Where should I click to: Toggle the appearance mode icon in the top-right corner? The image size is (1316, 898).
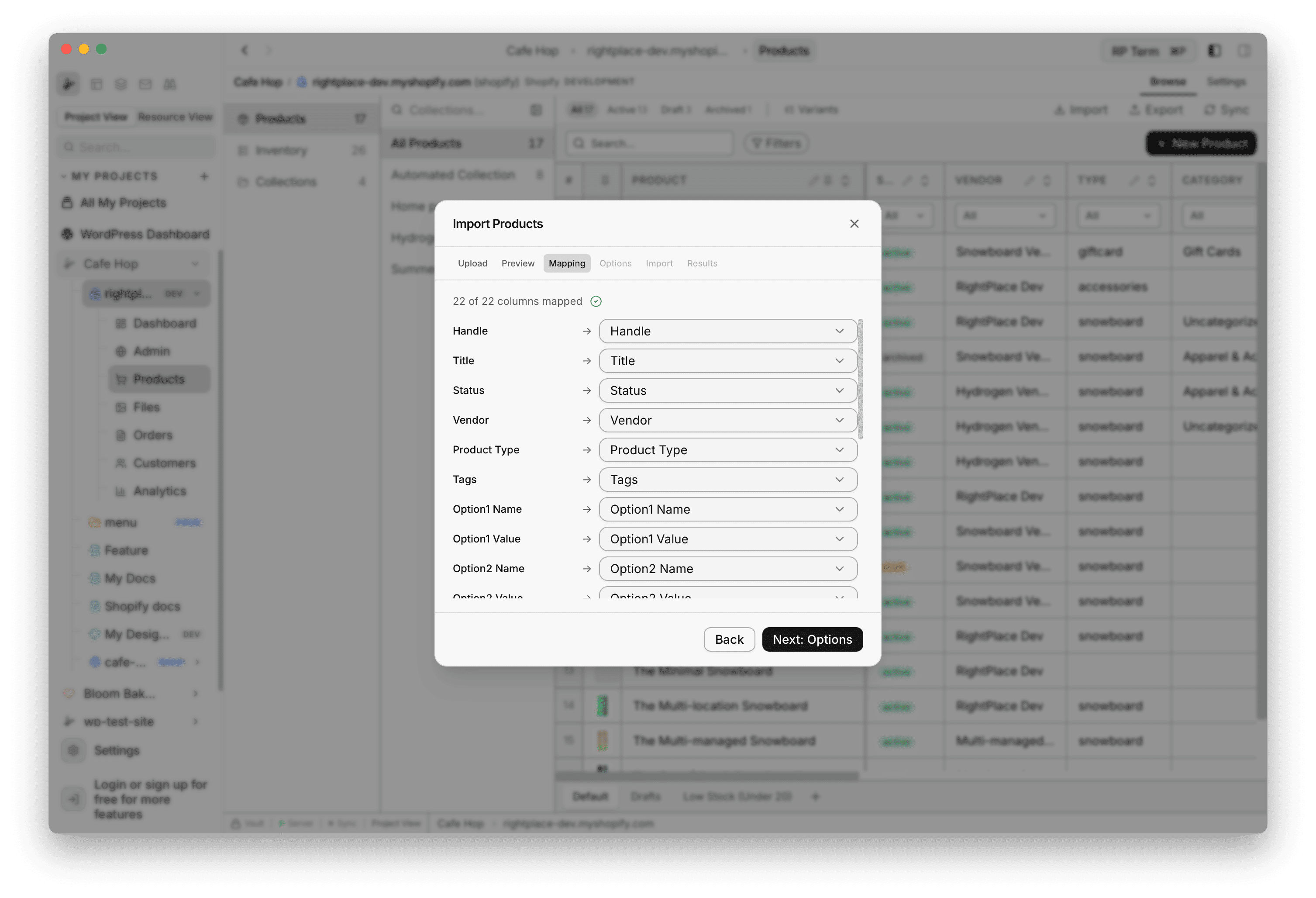pos(1214,51)
